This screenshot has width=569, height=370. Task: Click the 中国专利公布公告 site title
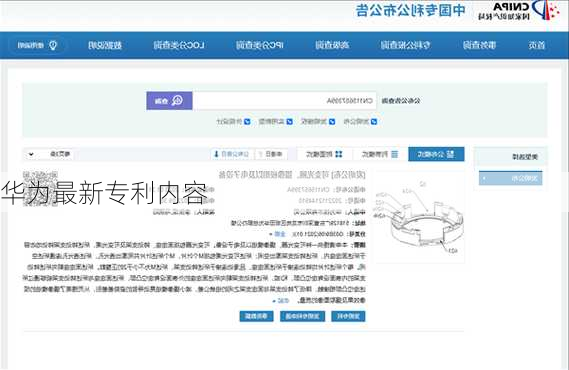point(411,11)
